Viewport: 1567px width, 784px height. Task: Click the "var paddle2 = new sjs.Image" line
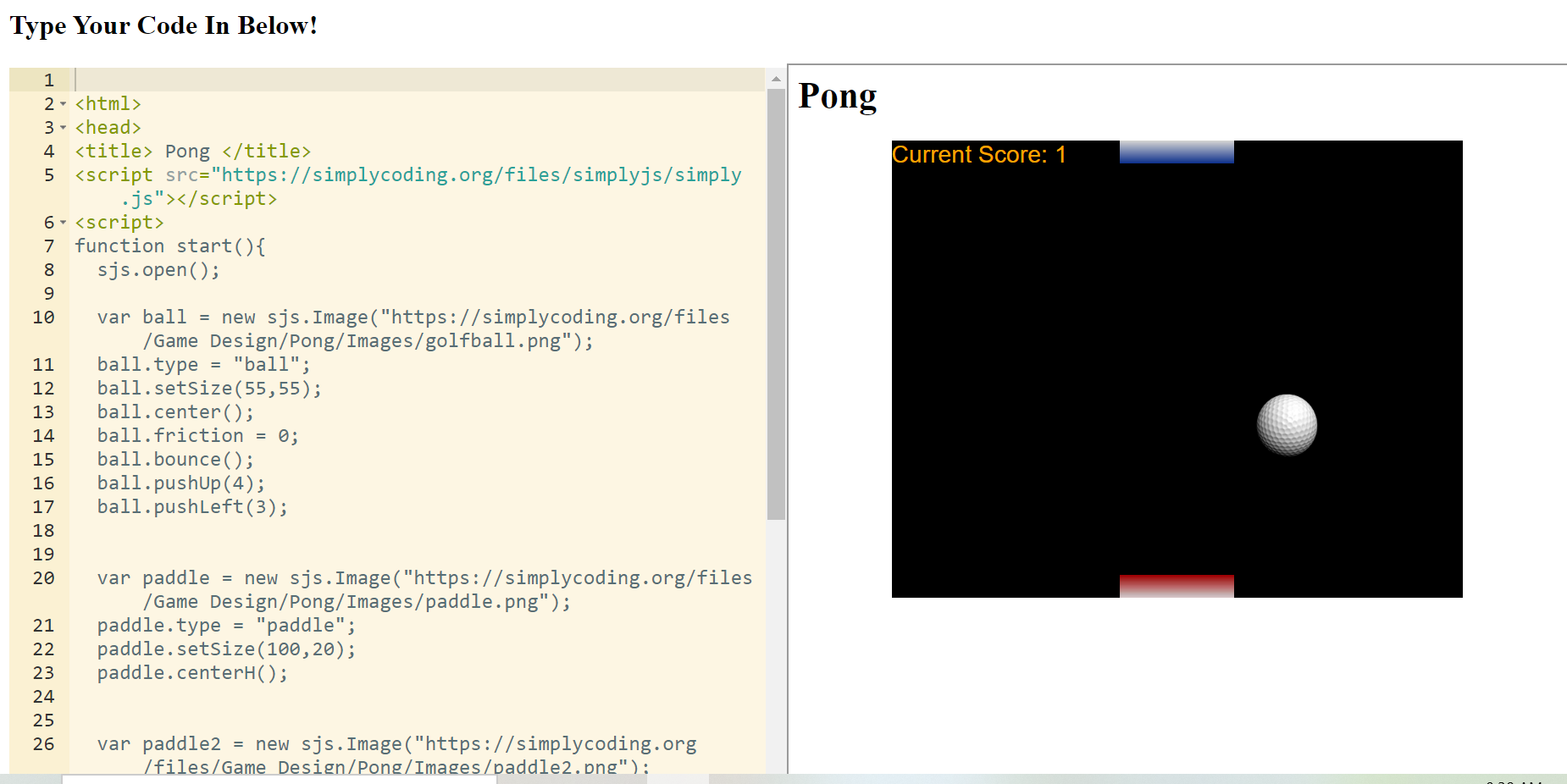(x=397, y=744)
